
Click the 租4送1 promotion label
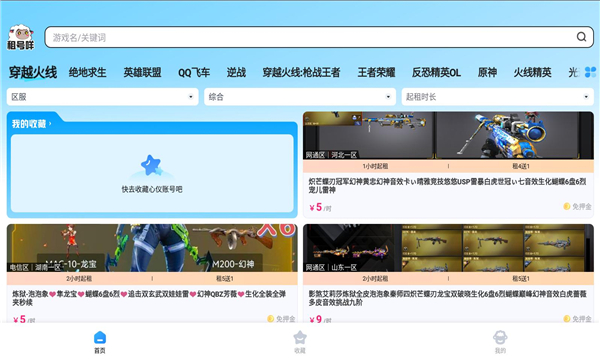[521, 166]
